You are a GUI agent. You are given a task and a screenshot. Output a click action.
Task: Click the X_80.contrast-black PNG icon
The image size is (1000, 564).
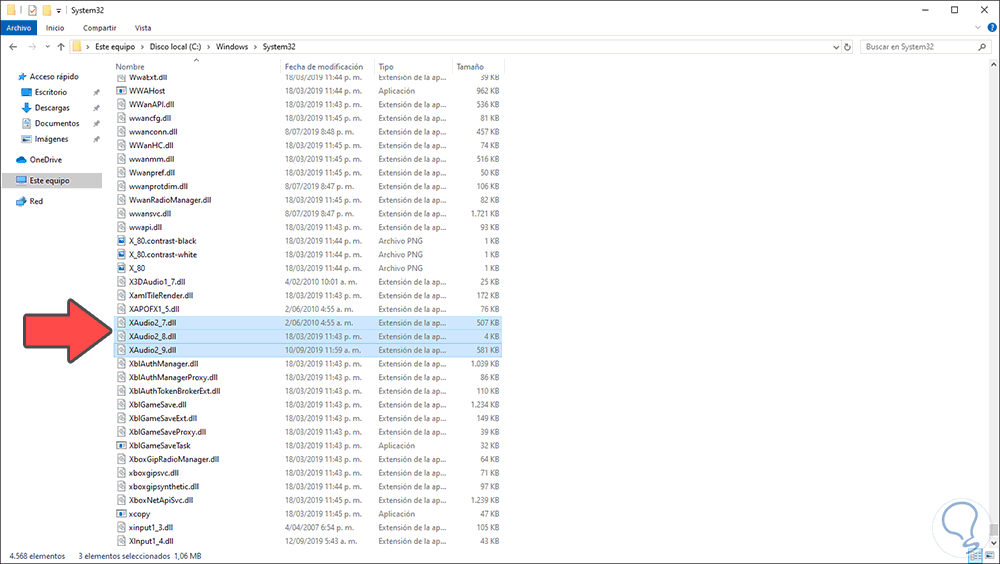coord(121,241)
